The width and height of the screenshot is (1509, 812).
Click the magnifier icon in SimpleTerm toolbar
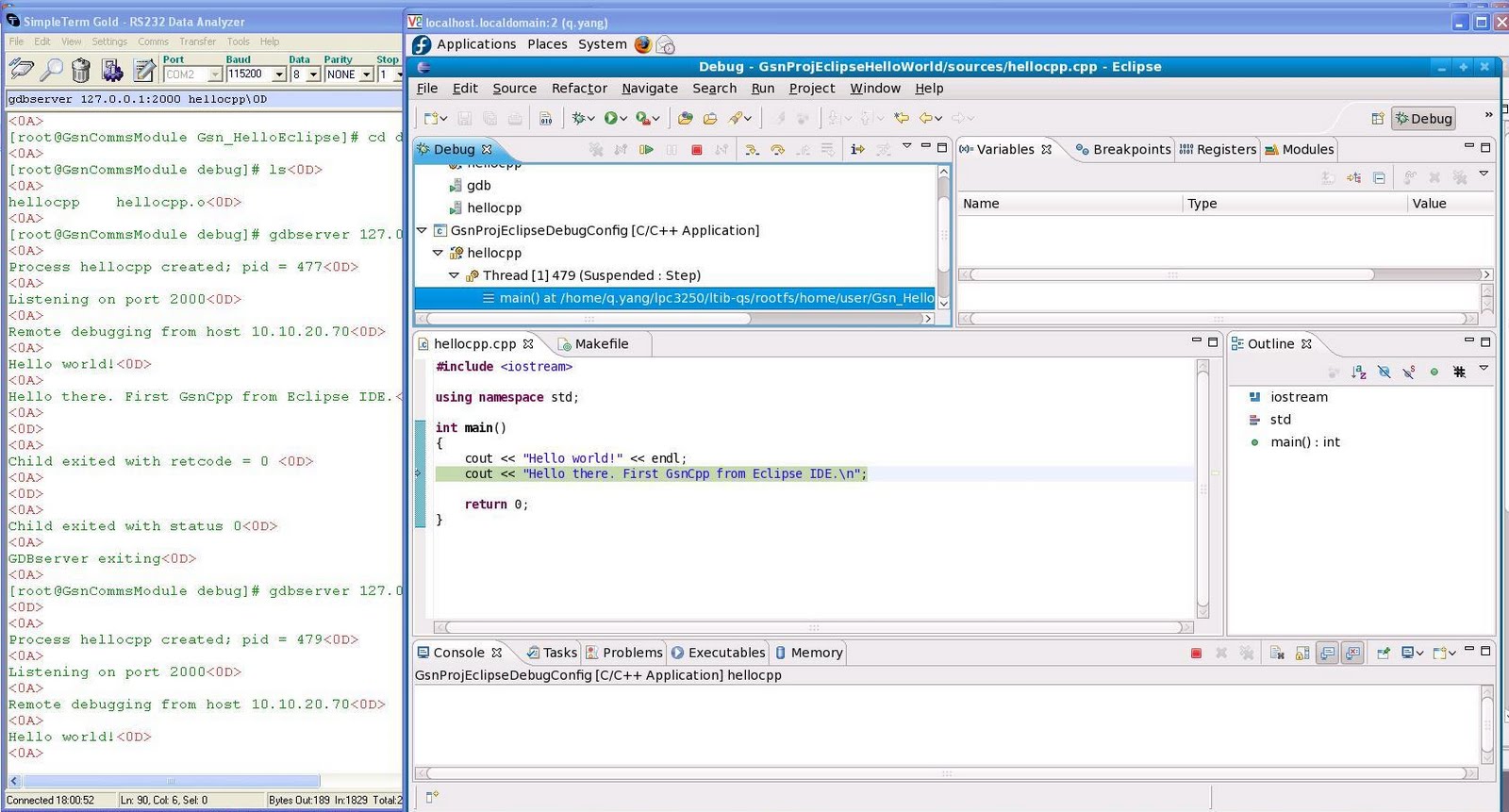[52, 69]
